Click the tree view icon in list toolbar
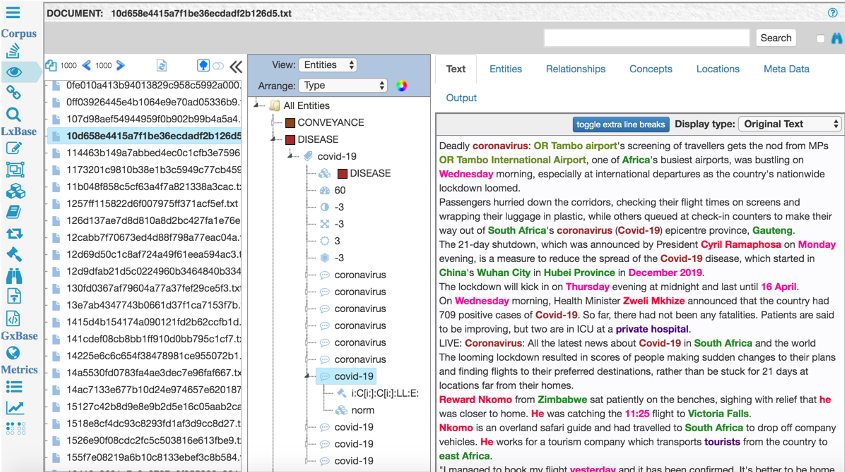The height and width of the screenshot is (472, 845). (x=203, y=66)
